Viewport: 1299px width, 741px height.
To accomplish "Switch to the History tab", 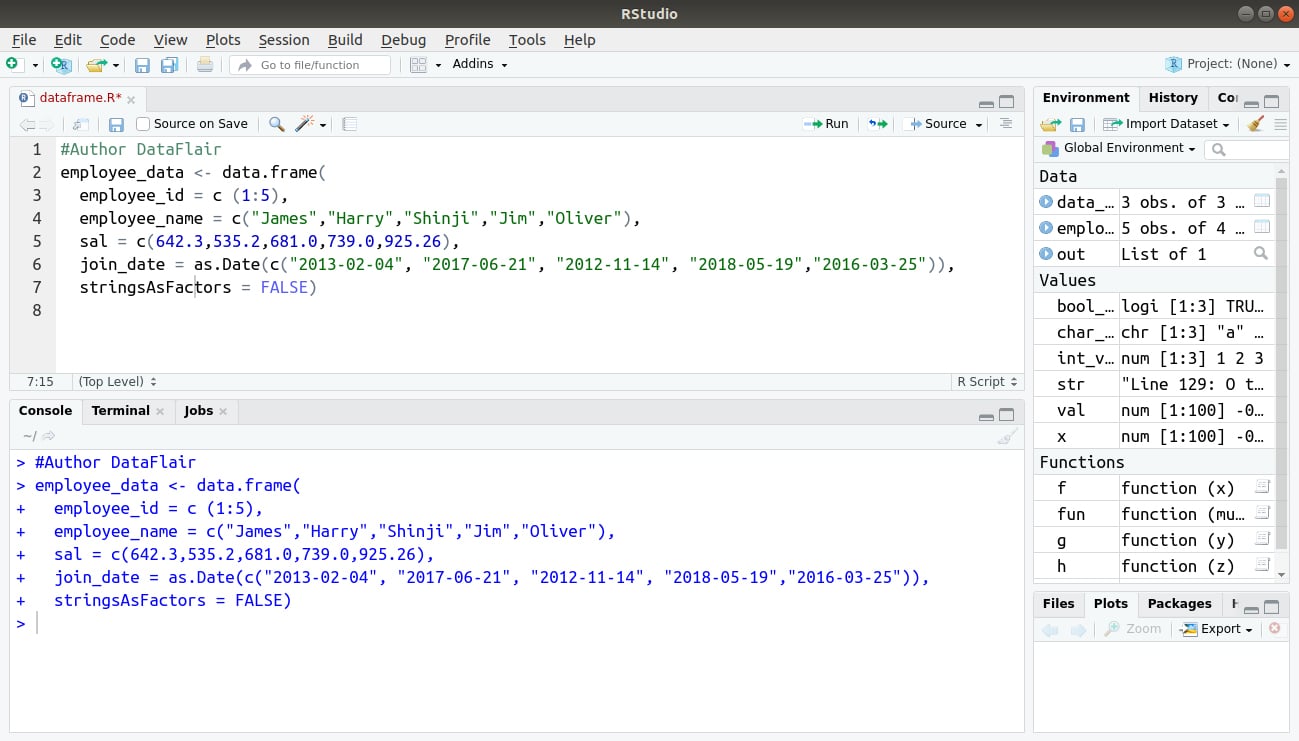I will [1173, 98].
